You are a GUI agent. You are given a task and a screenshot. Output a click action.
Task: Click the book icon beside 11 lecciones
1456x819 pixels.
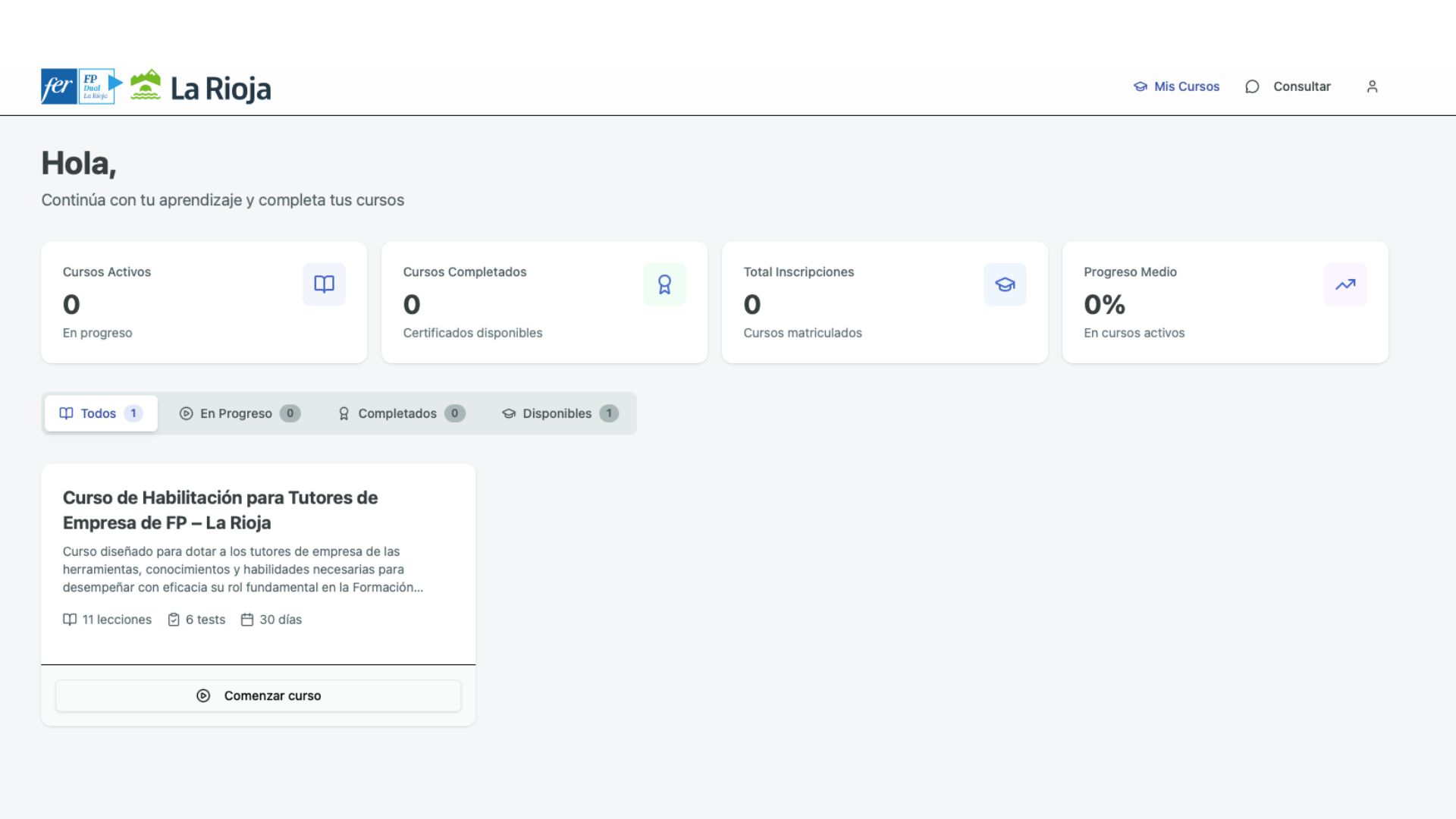[70, 620]
